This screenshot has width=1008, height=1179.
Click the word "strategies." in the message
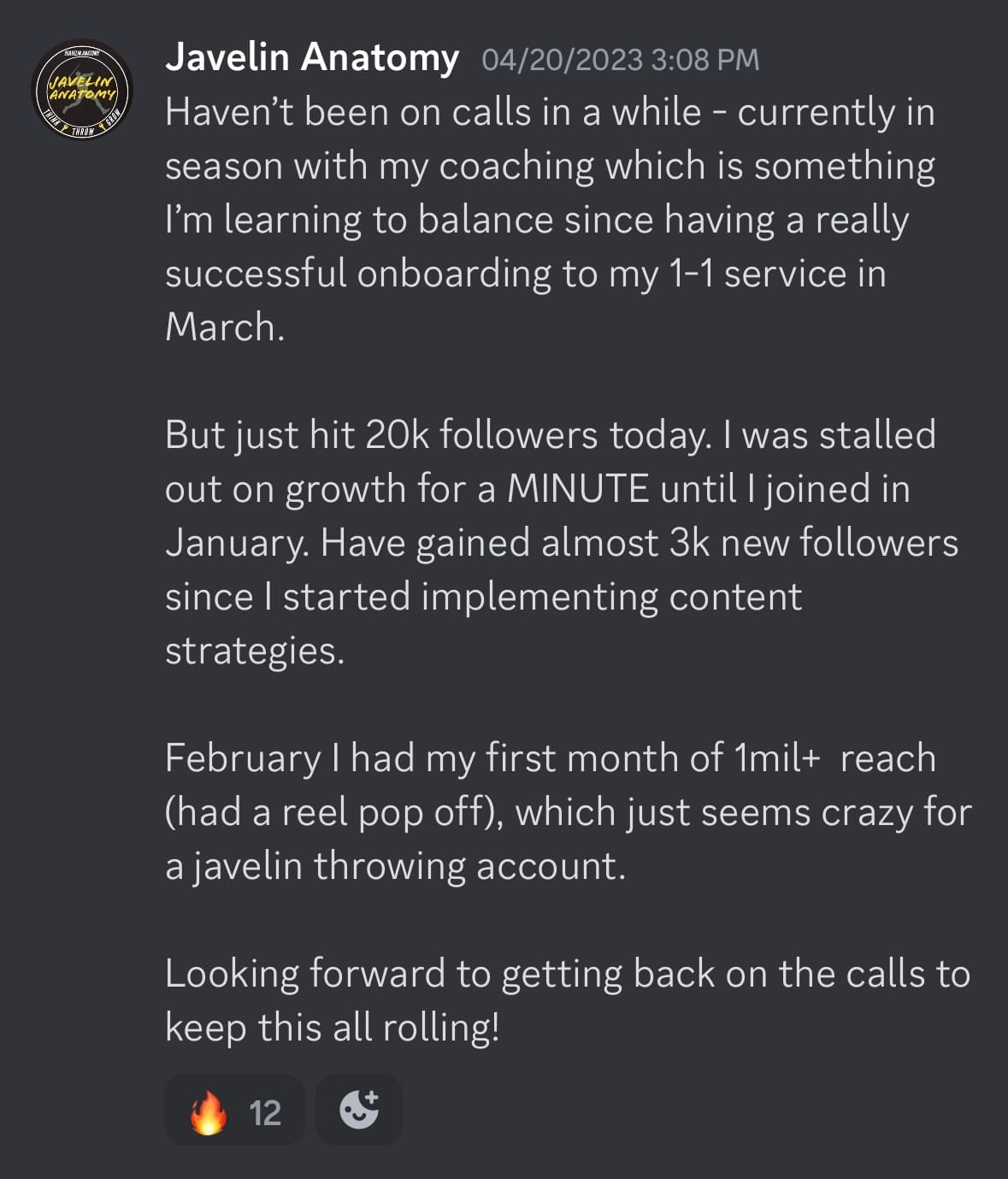255,651
